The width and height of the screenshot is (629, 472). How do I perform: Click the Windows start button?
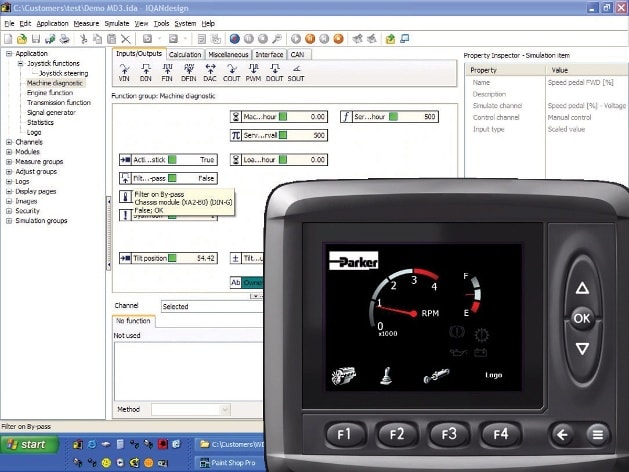(30, 444)
